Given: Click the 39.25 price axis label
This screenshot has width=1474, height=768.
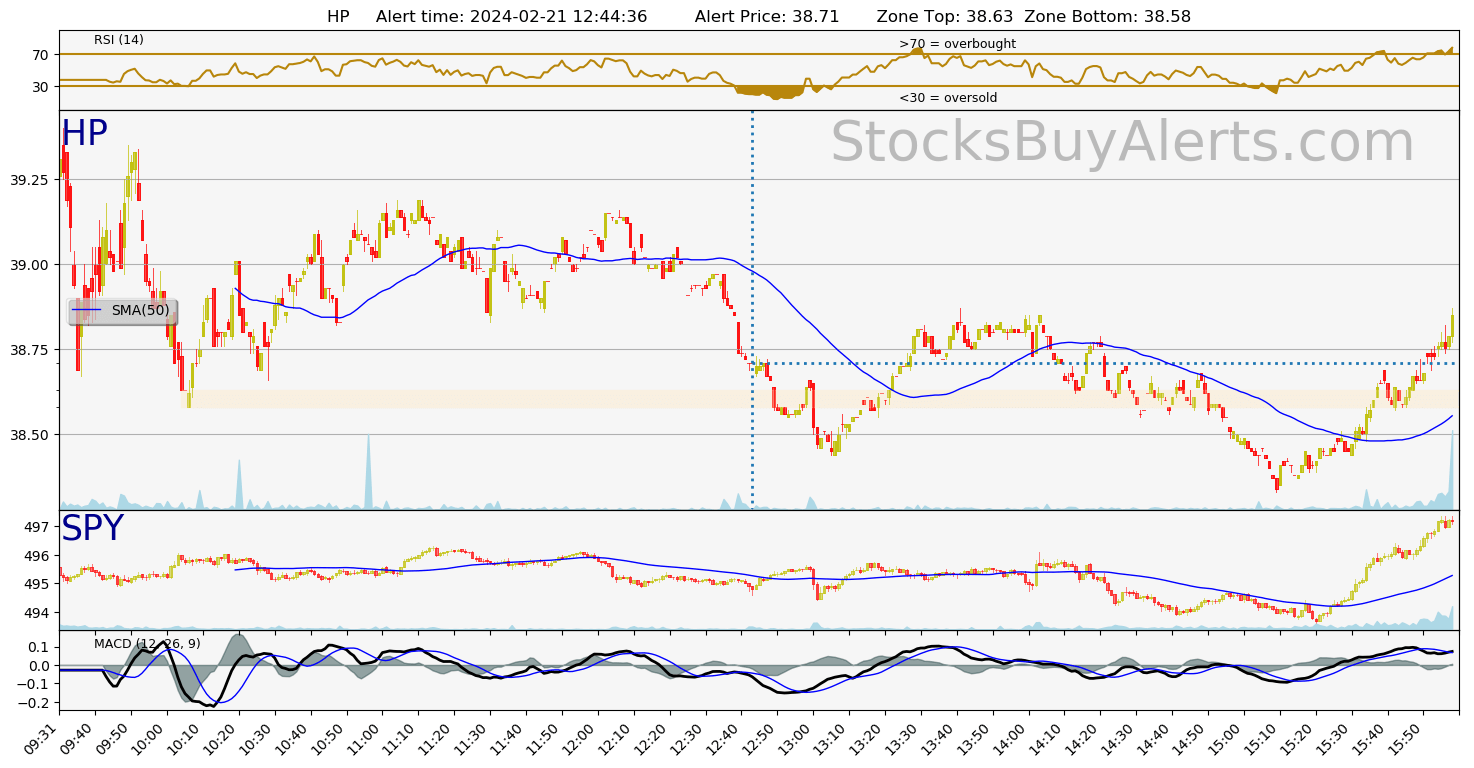Looking at the screenshot, I should tap(29, 180).
